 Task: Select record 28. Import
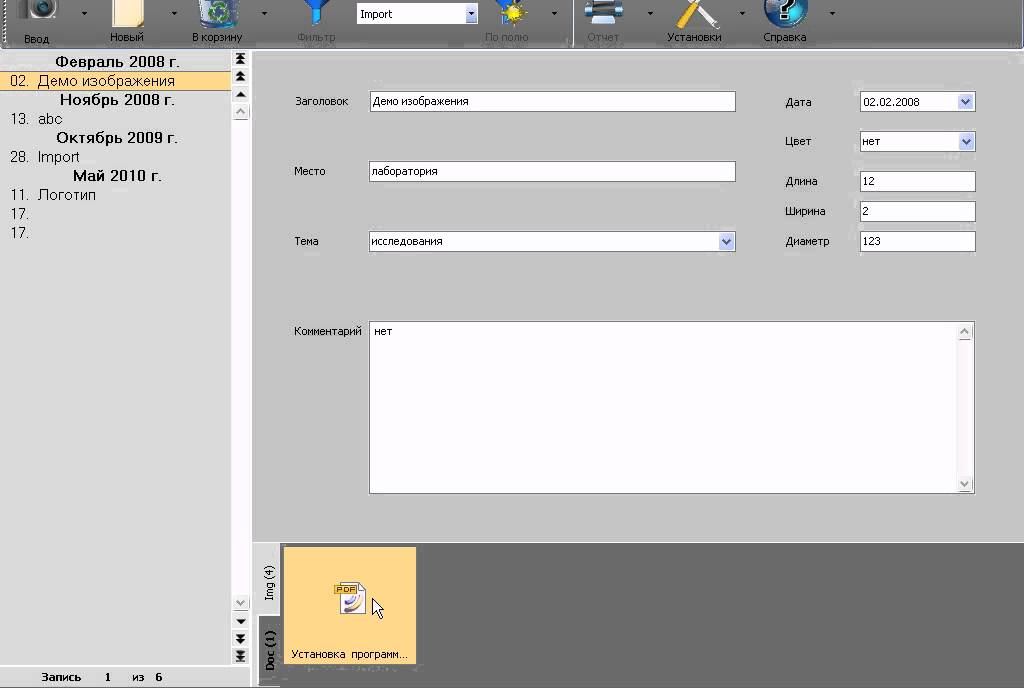point(116,157)
